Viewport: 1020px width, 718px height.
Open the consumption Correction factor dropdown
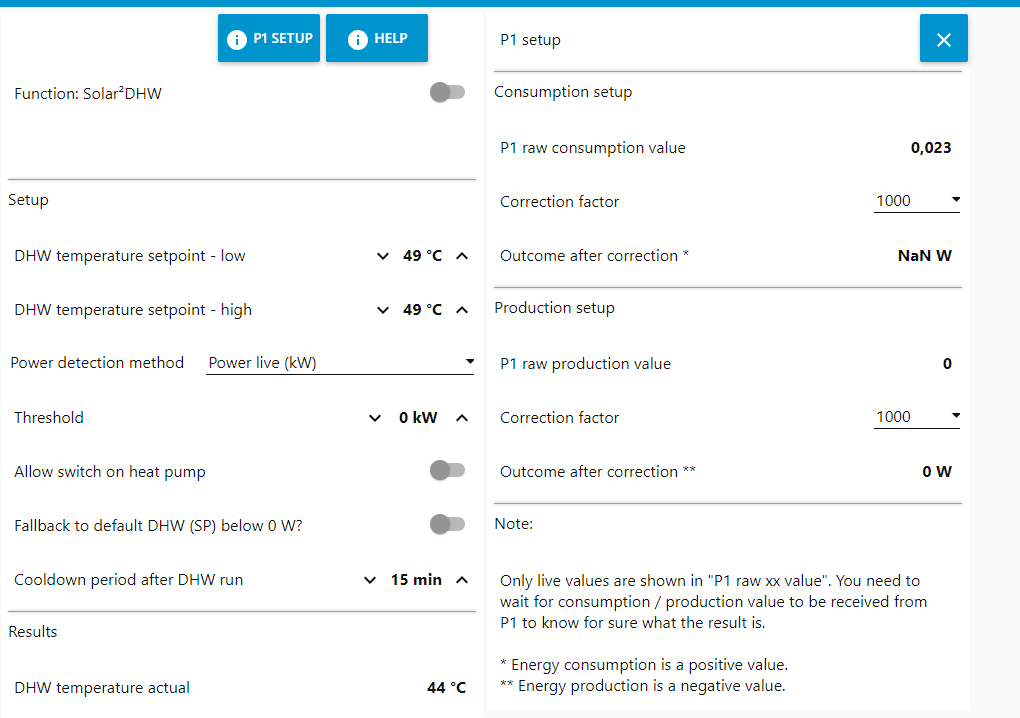click(917, 201)
